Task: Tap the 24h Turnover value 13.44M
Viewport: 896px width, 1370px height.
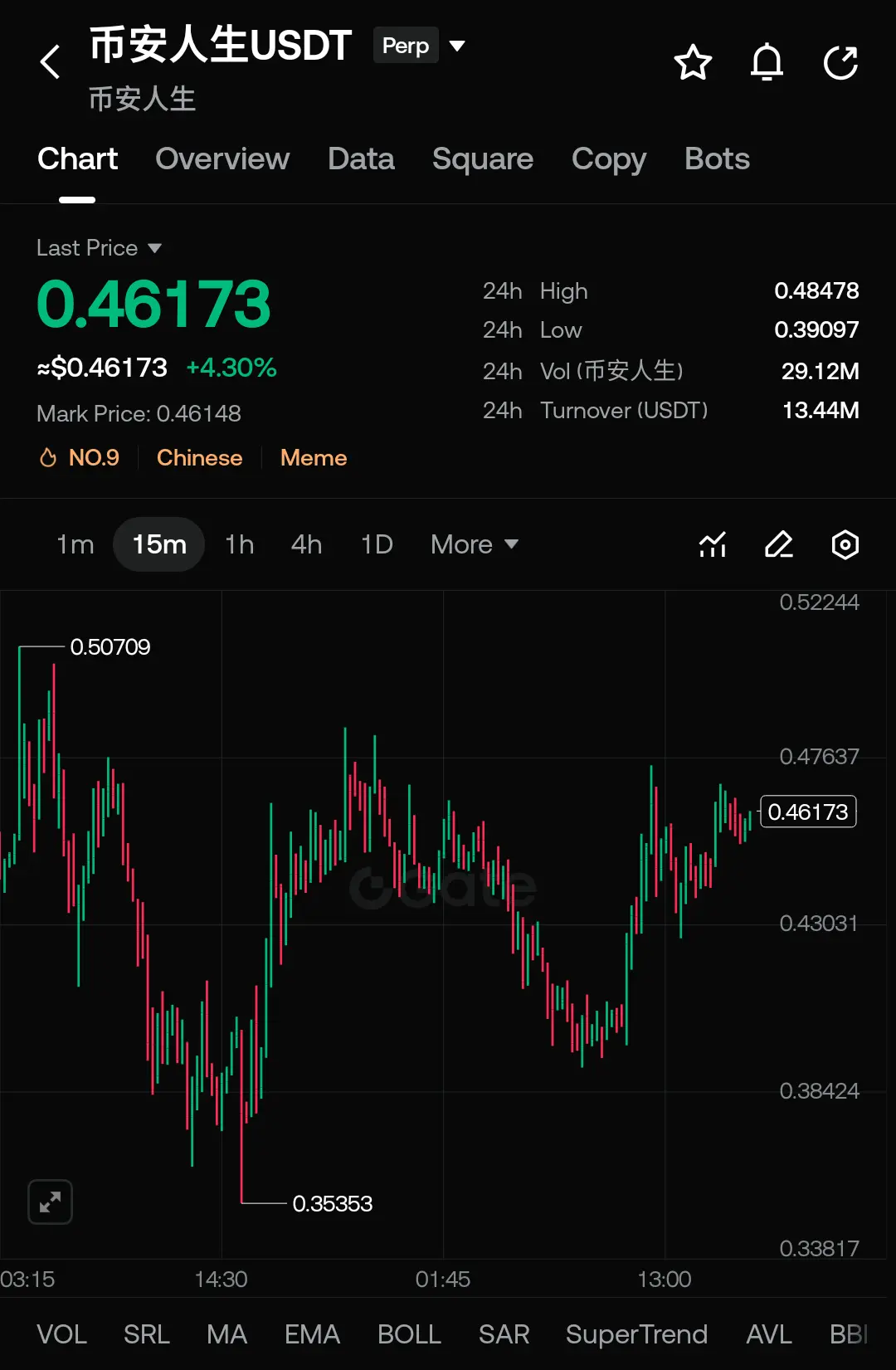Action: pyautogui.click(x=821, y=410)
